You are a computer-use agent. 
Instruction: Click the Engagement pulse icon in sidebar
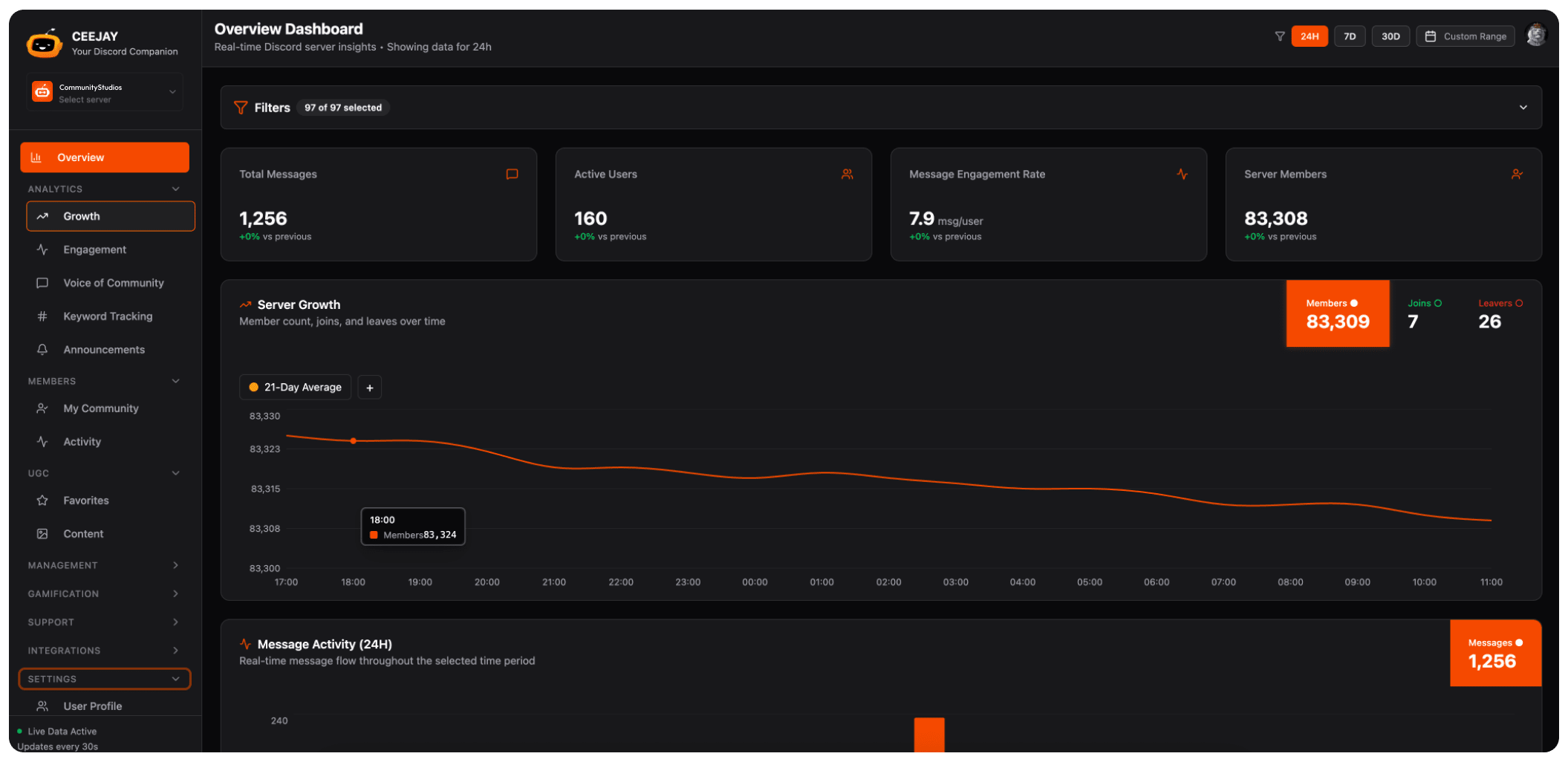click(42, 250)
